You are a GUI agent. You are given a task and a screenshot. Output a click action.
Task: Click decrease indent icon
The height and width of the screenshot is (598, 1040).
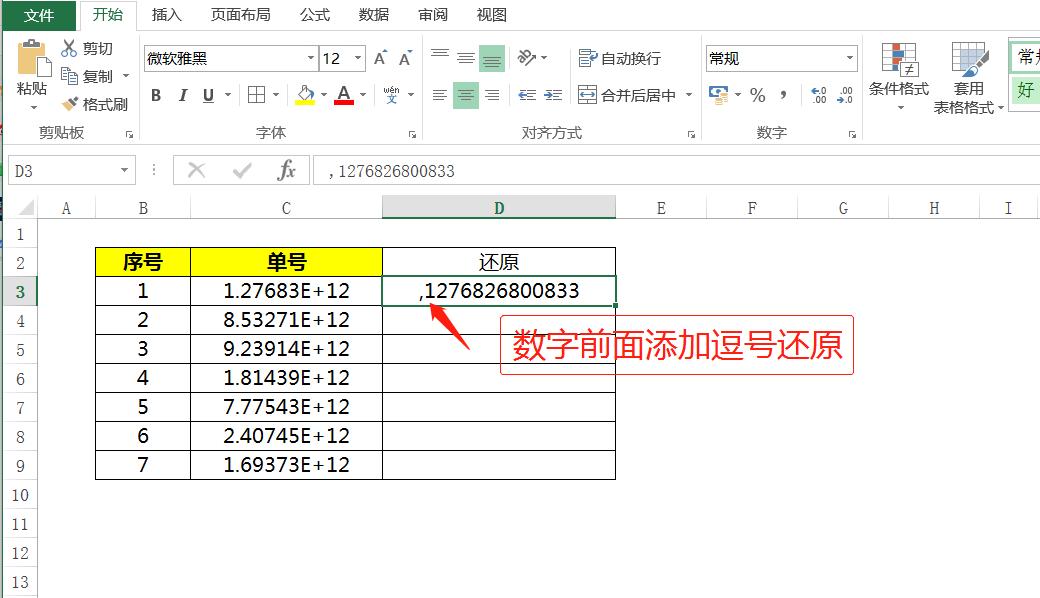click(x=527, y=95)
